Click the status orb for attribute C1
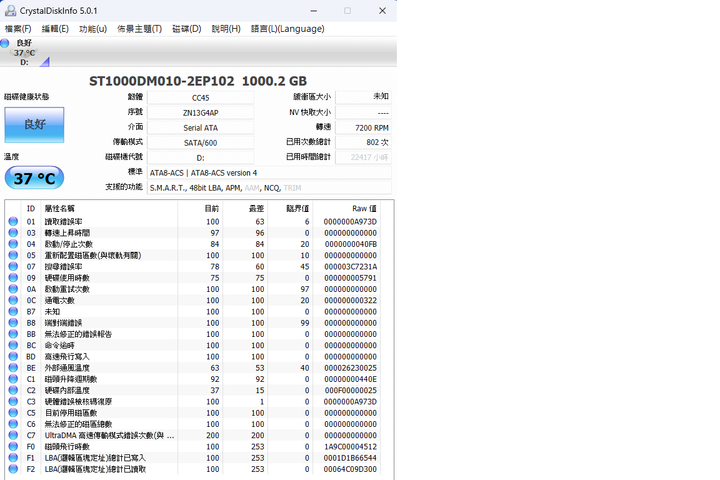Viewport: 720px width, 480px height. pos(13,379)
